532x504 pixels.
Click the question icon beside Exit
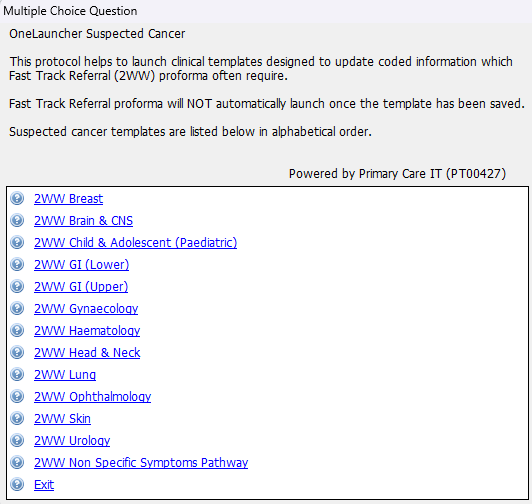(x=17, y=484)
